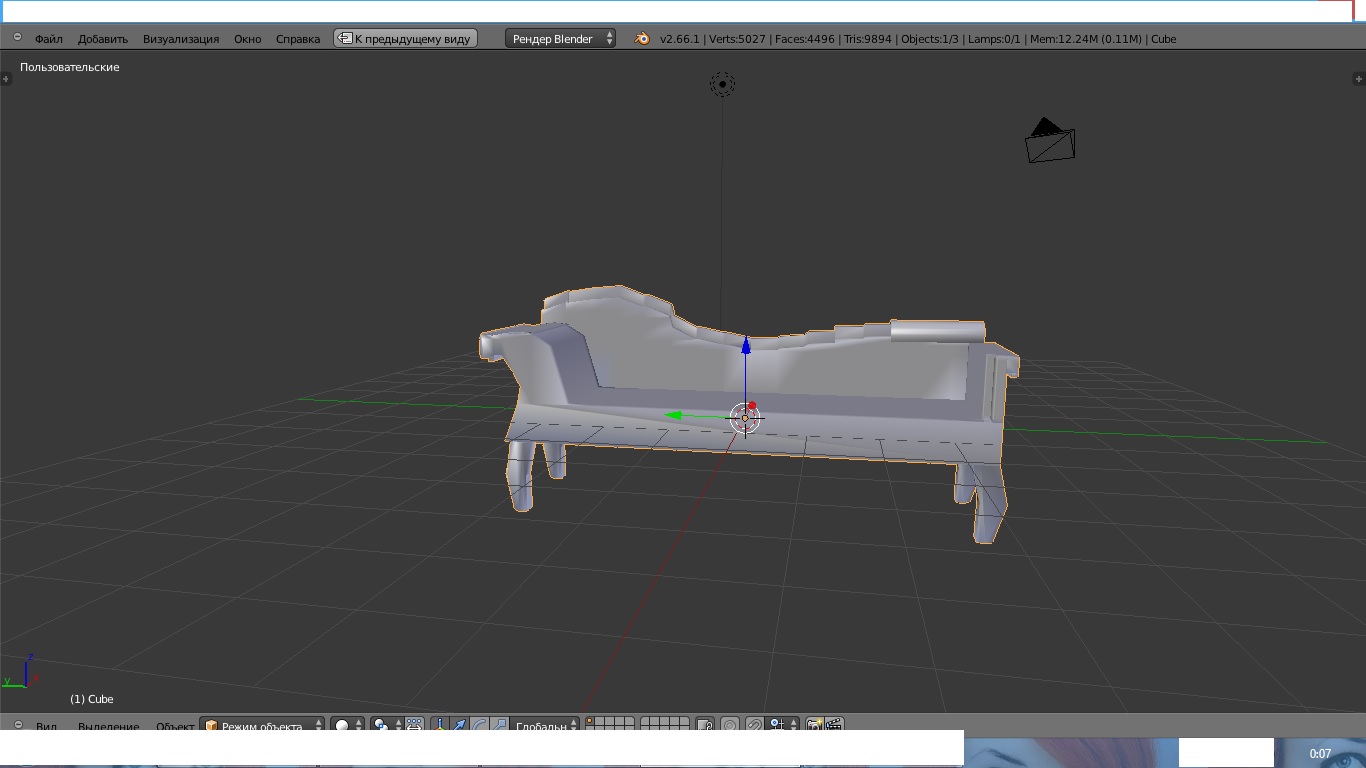Expand the left tool shelf plus handle
The width and height of the screenshot is (1366, 768).
pyautogui.click(x=6, y=78)
